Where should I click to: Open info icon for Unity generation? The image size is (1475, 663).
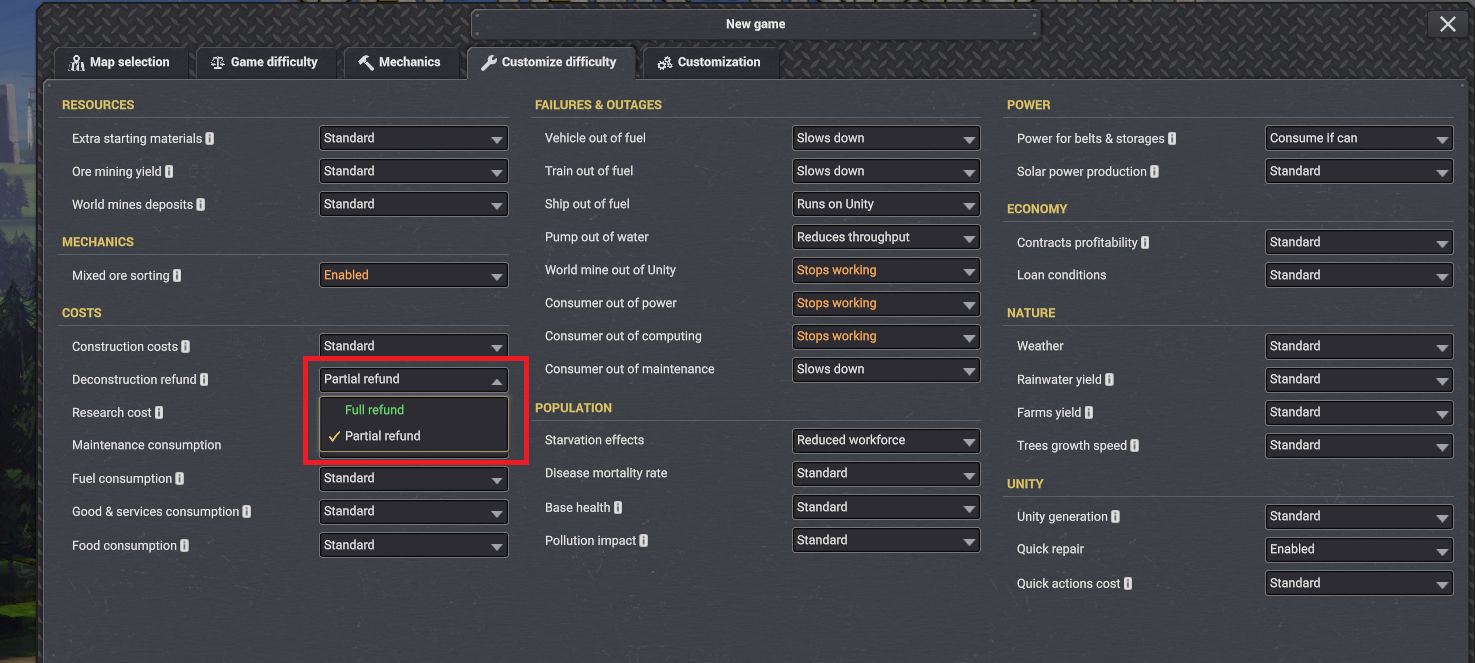[1116, 517]
